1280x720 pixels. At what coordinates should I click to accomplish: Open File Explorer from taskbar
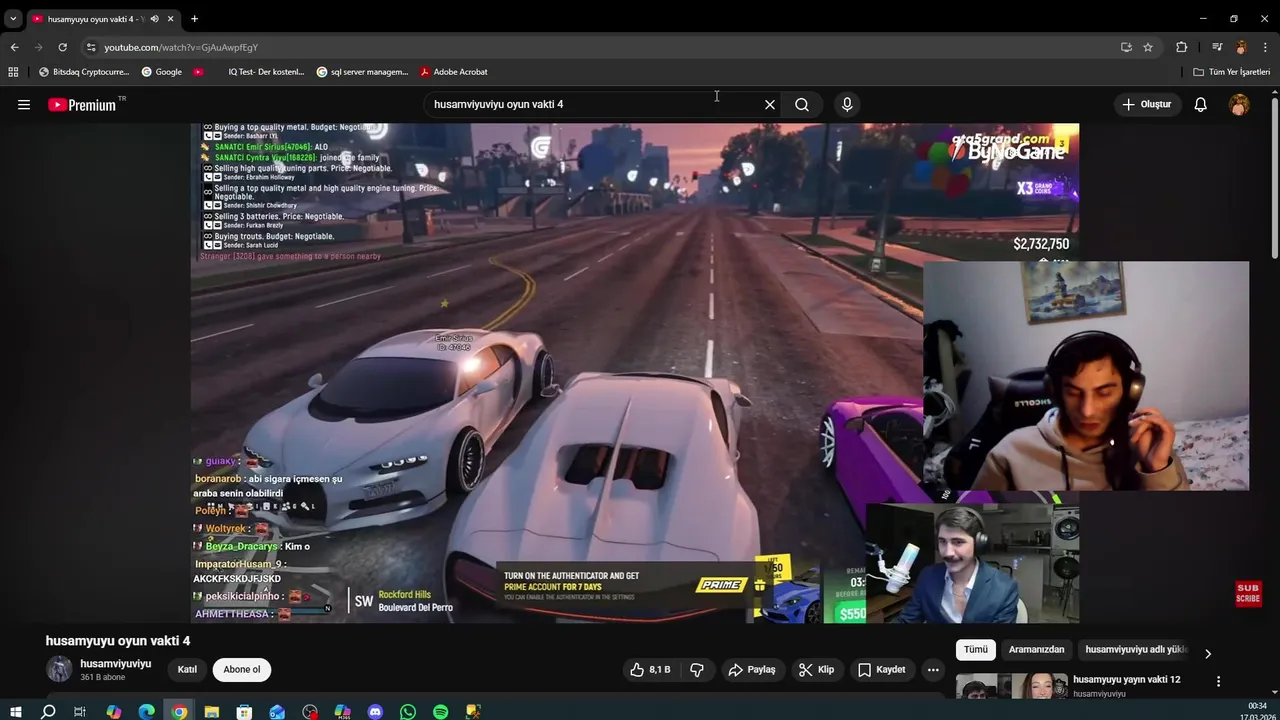pyautogui.click(x=212, y=712)
